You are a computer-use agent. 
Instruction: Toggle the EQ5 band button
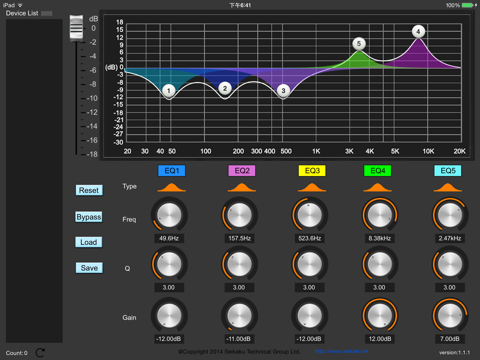coord(448,171)
